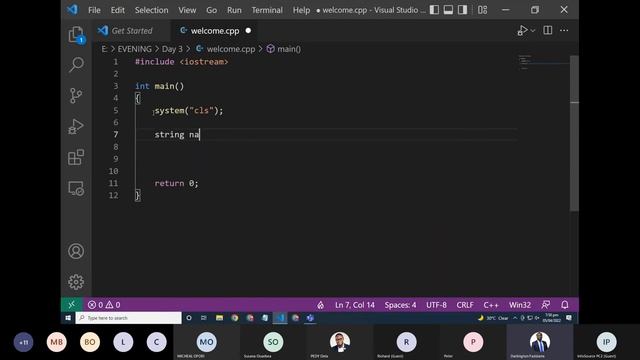Select participant IP avatar

[607, 342]
